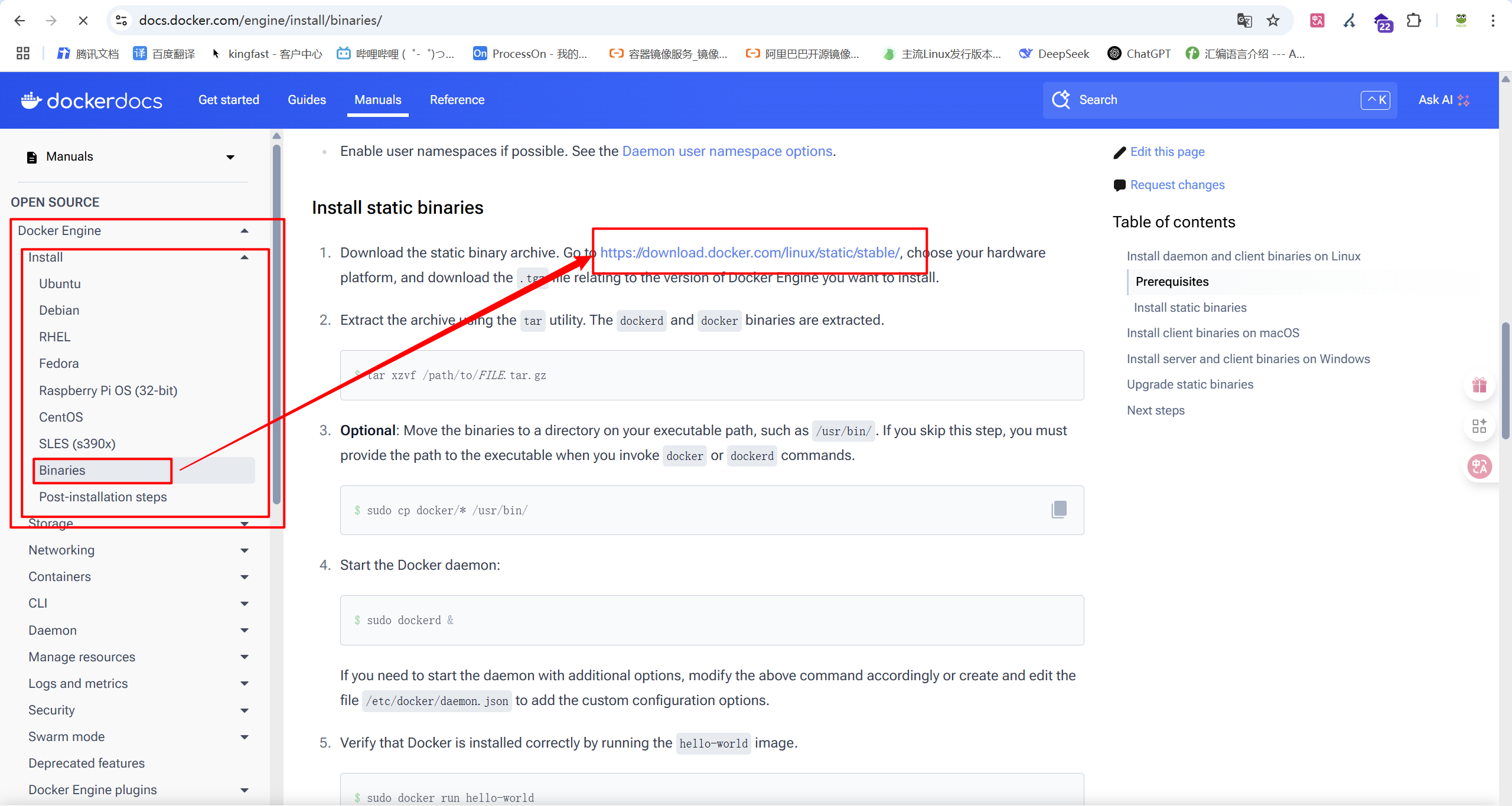Click the docs Search field
This screenshot has height=806, width=1512.
tap(1220, 100)
